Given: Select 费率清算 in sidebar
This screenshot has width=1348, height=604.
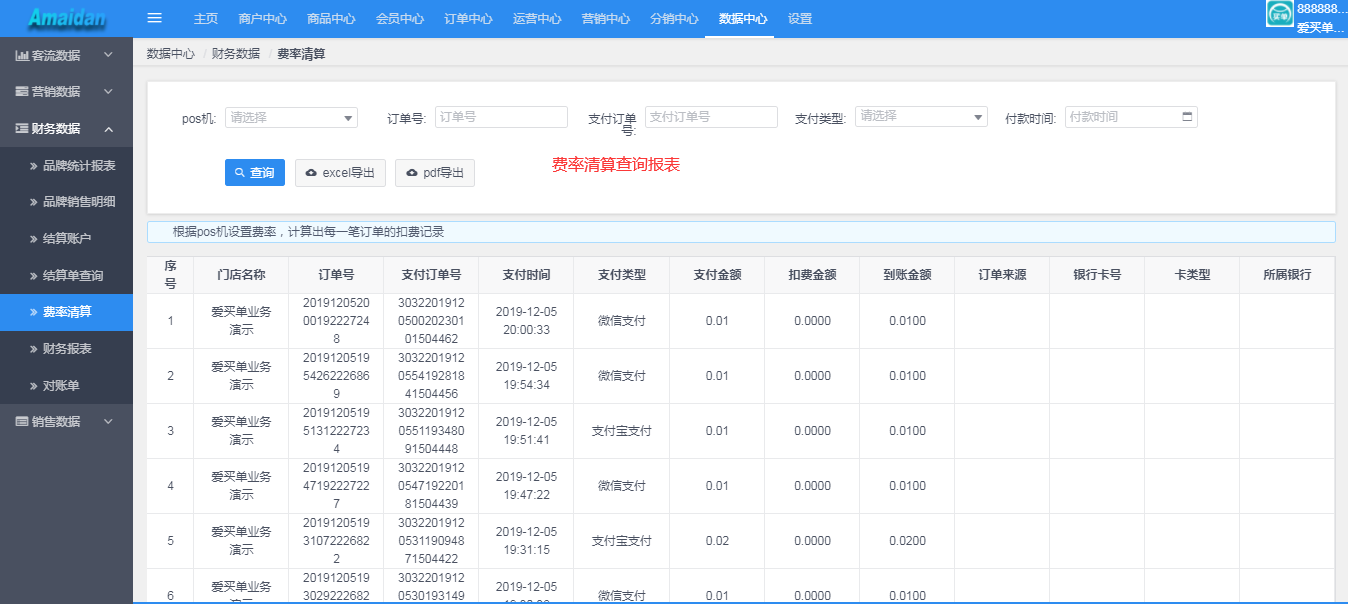Looking at the screenshot, I should click(x=66, y=312).
